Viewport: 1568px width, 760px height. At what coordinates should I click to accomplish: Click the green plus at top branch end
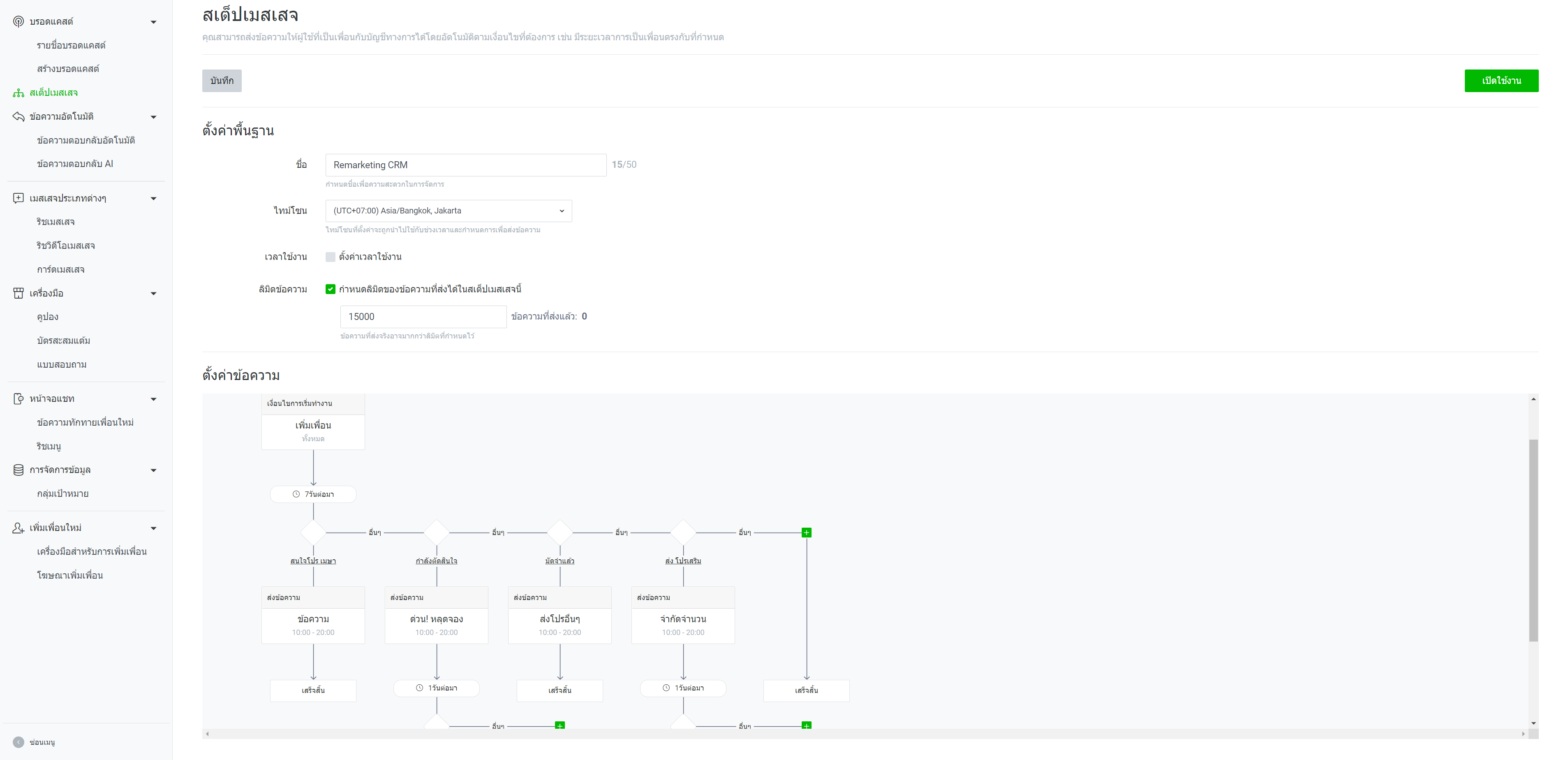point(807,533)
